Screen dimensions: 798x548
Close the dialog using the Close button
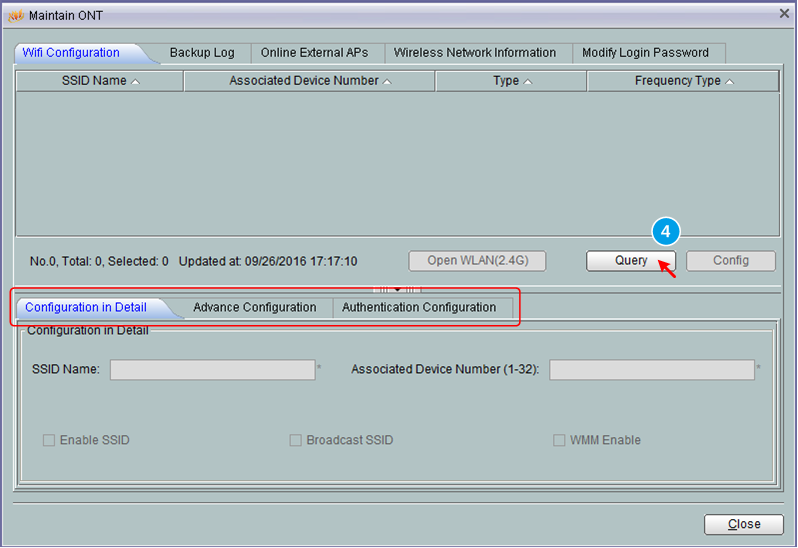click(x=743, y=524)
